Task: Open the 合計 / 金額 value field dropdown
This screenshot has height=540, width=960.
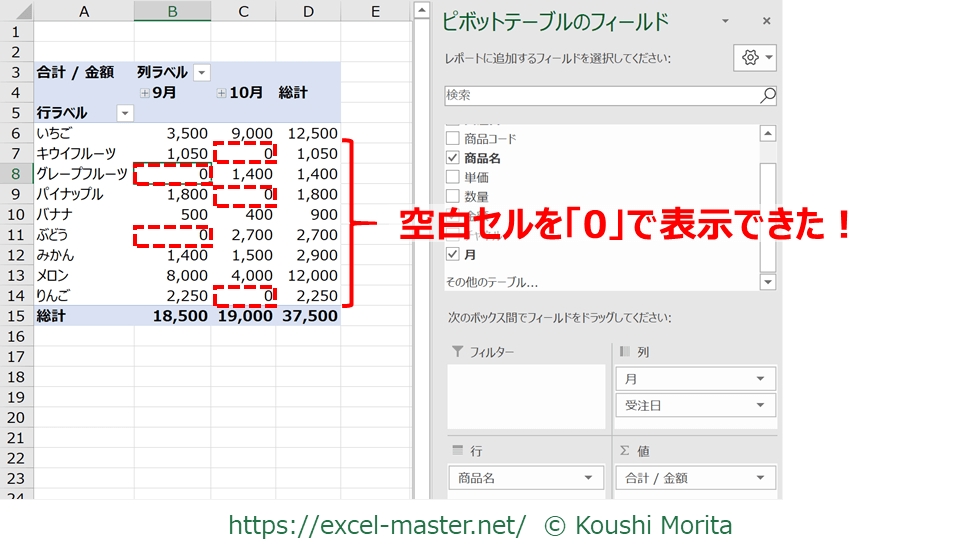Action: (x=761, y=478)
